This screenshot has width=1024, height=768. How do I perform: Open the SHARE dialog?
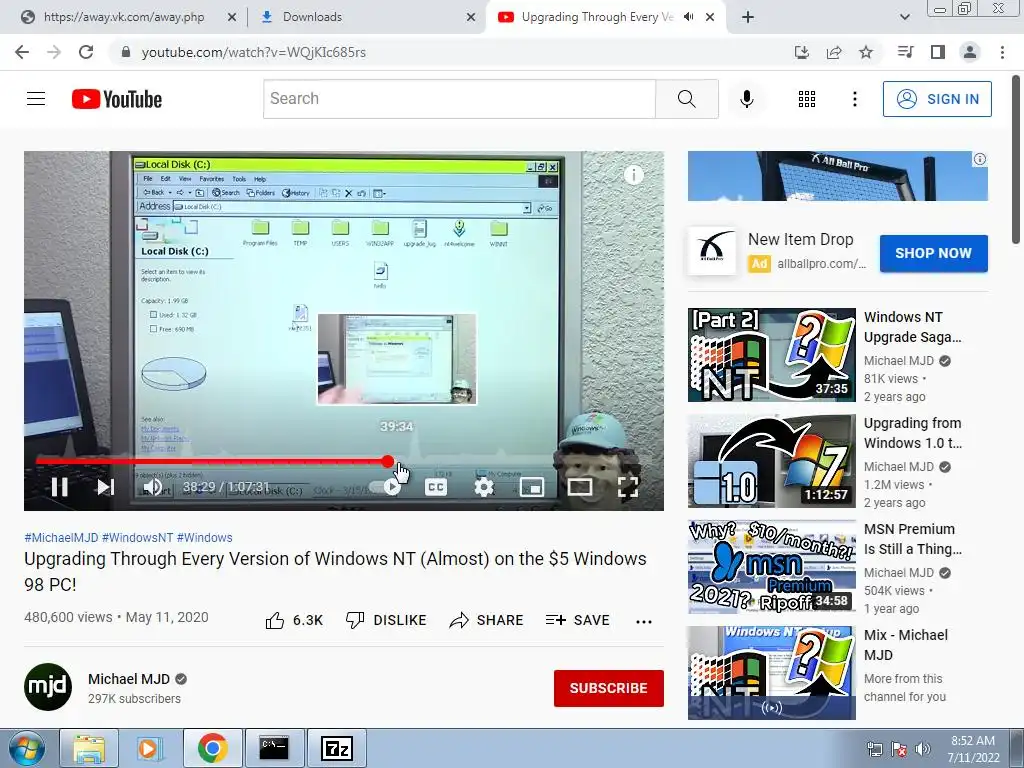click(487, 620)
